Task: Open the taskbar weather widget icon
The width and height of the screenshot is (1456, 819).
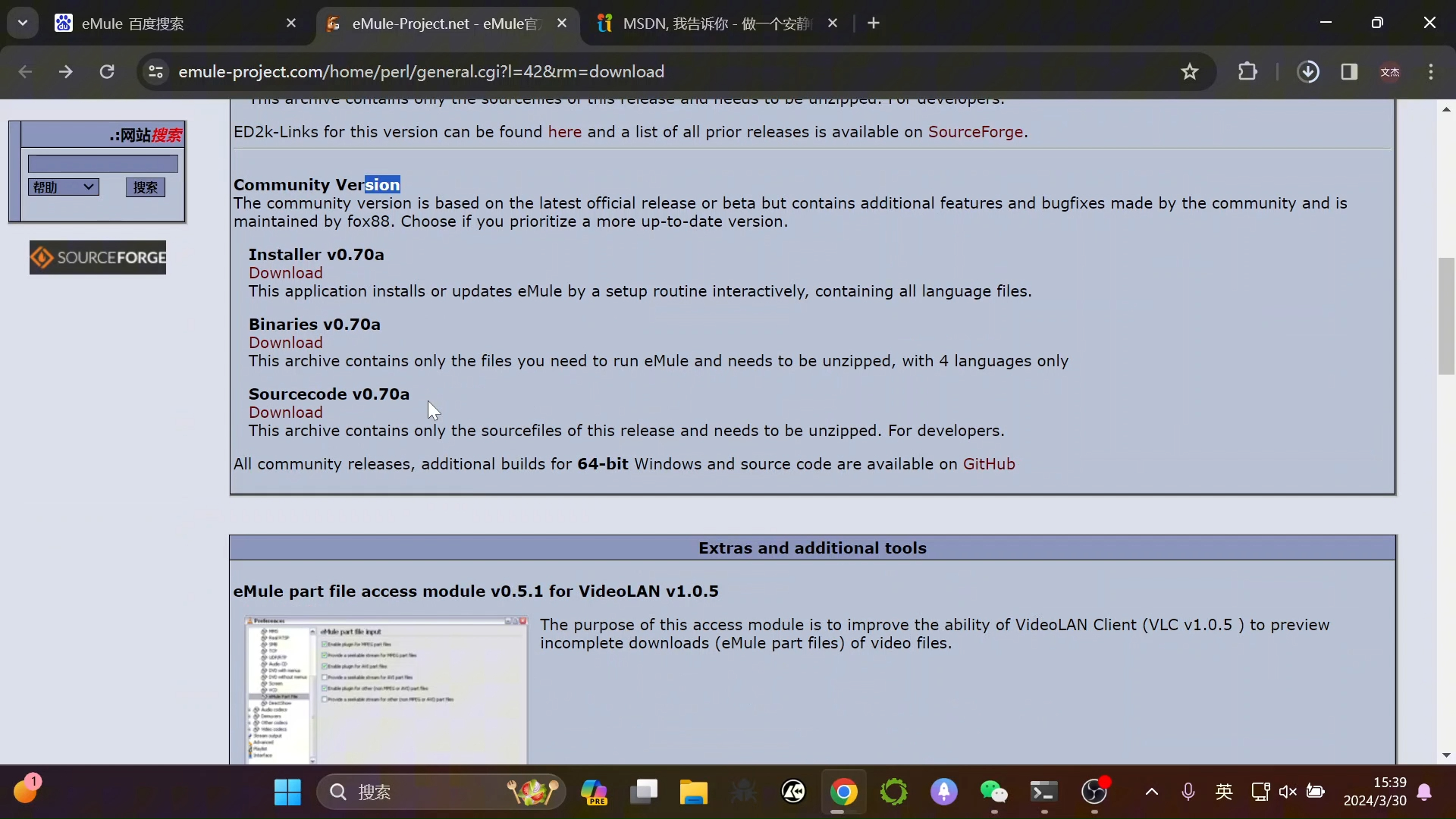Action: (x=27, y=791)
